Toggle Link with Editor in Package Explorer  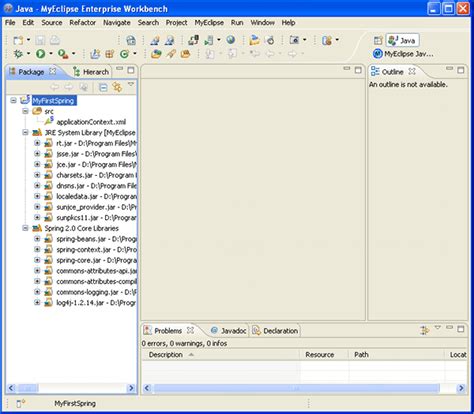click(117, 87)
